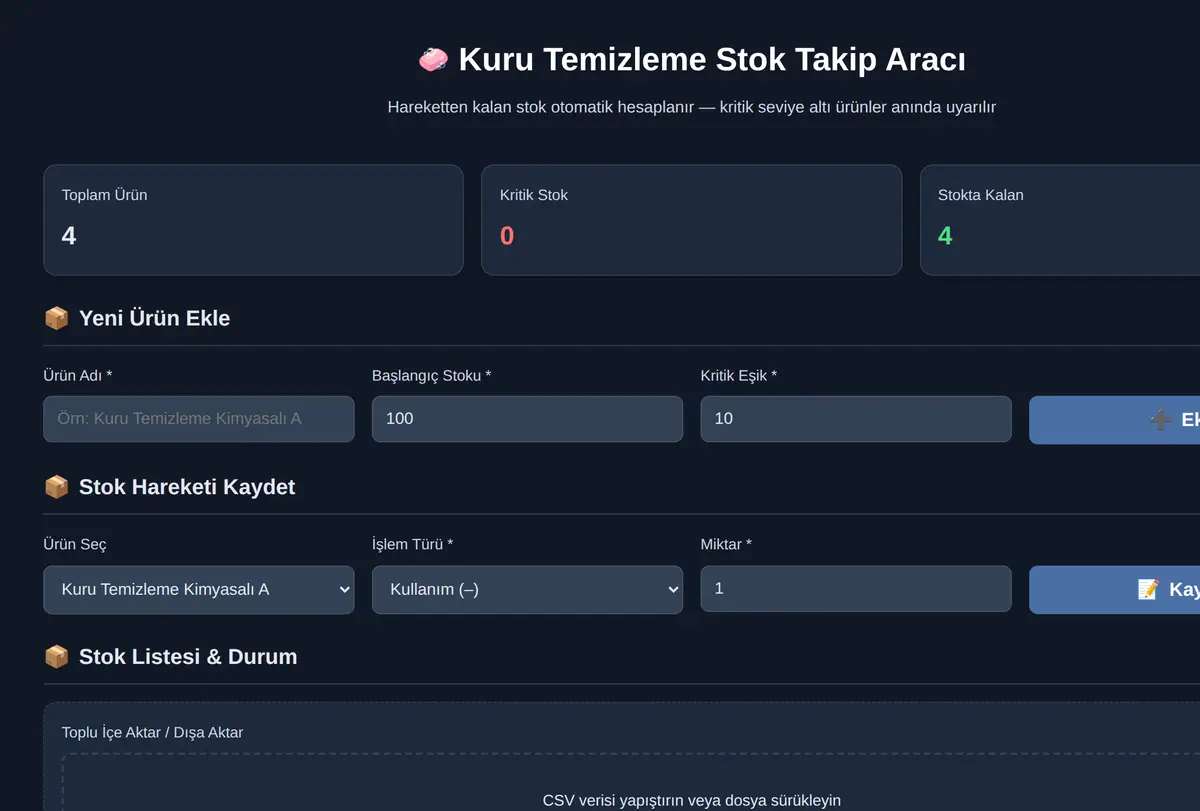Click the Kritik Eşik * label
1200x811 pixels.
coord(739,375)
